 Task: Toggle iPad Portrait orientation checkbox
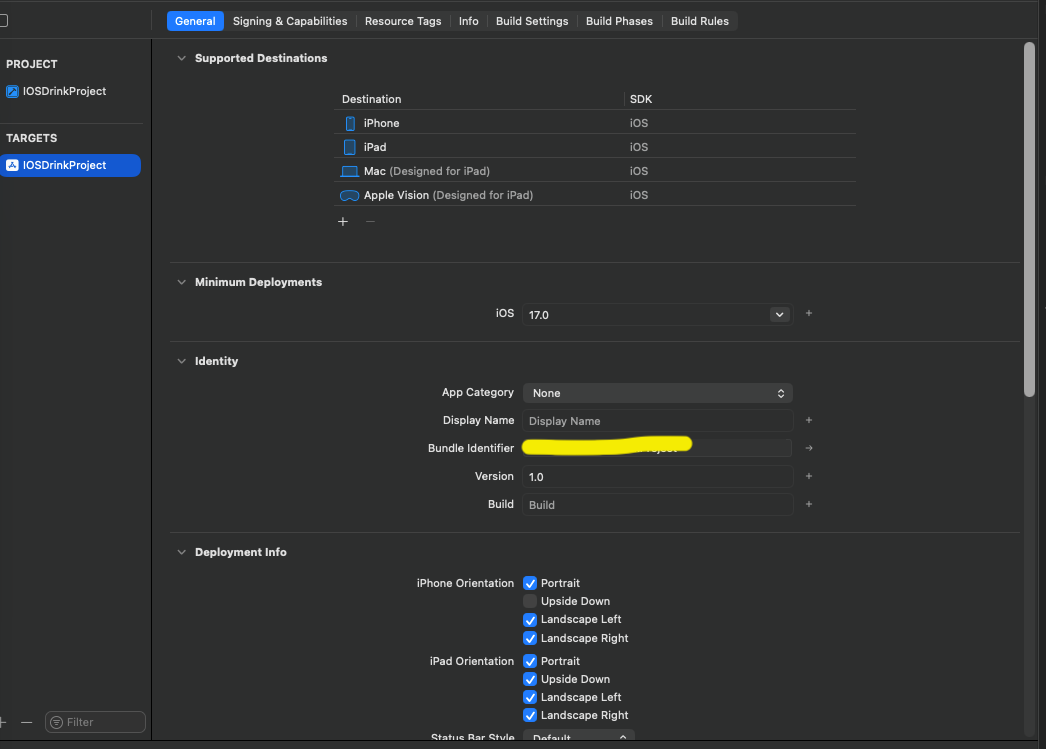pyautogui.click(x=530, y=662)
